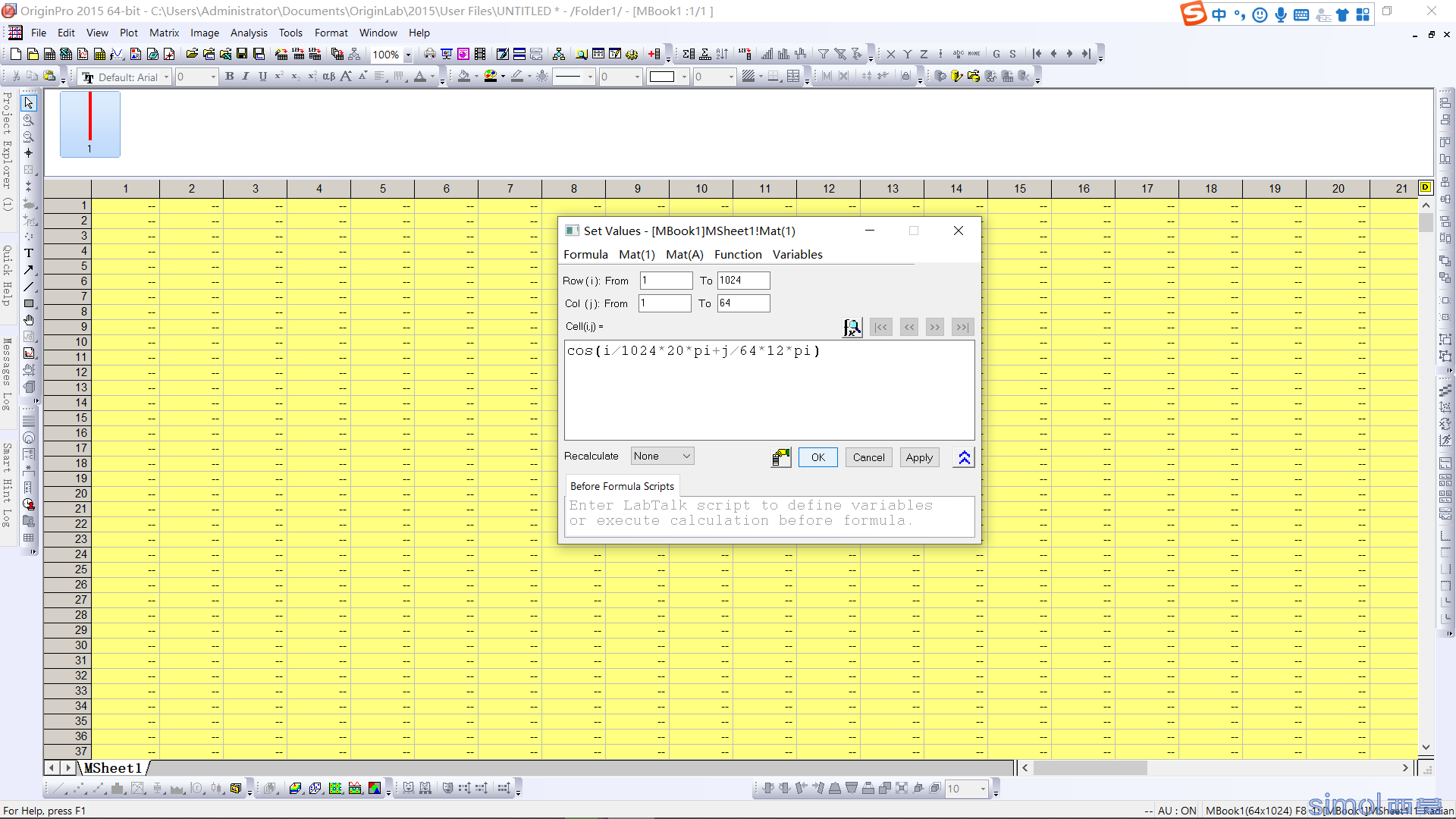Click the Greek symbols icon

click(x=328, y=77)
